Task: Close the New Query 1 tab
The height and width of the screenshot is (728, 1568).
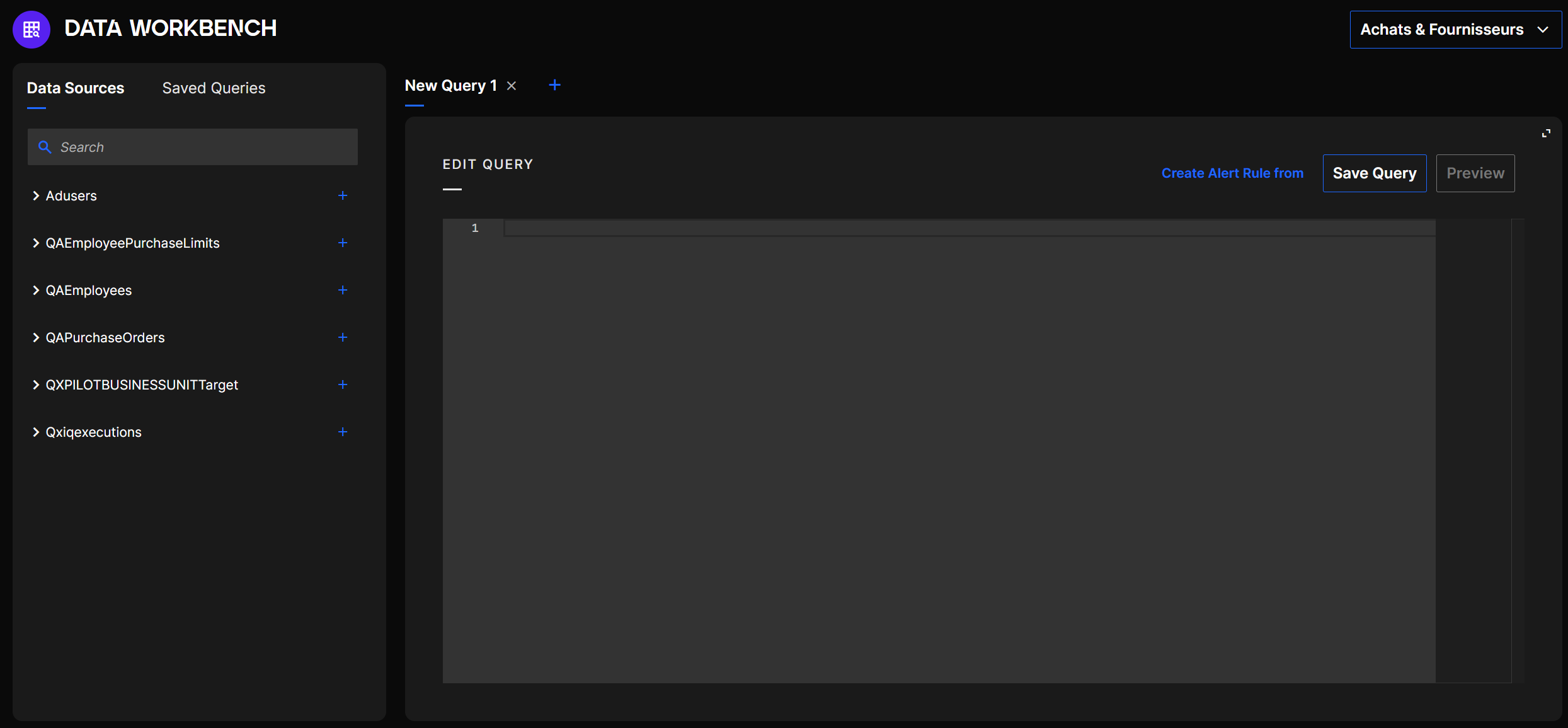Action: point(512,86)
